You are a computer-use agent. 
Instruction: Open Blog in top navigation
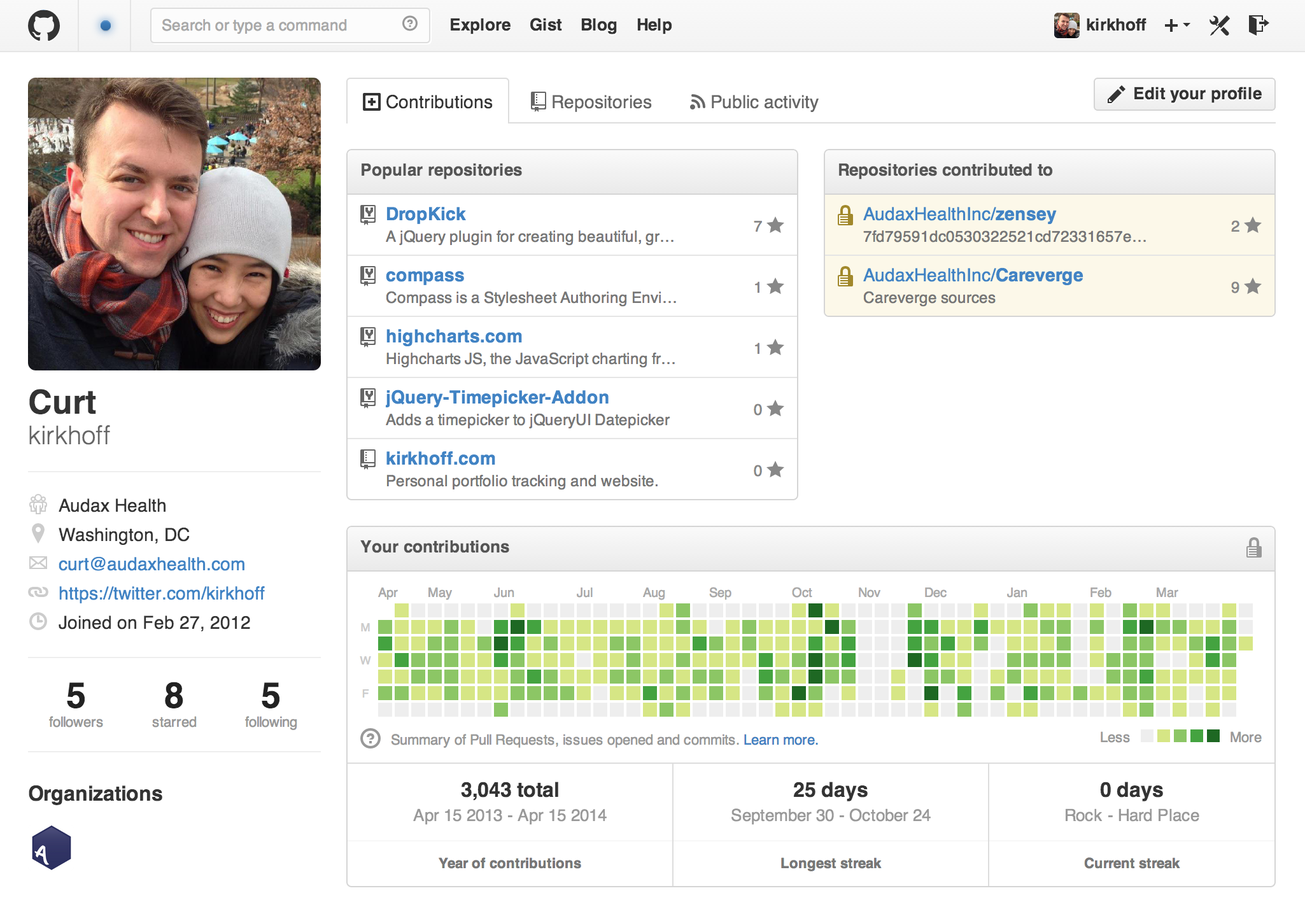click(x=598, y=25)
